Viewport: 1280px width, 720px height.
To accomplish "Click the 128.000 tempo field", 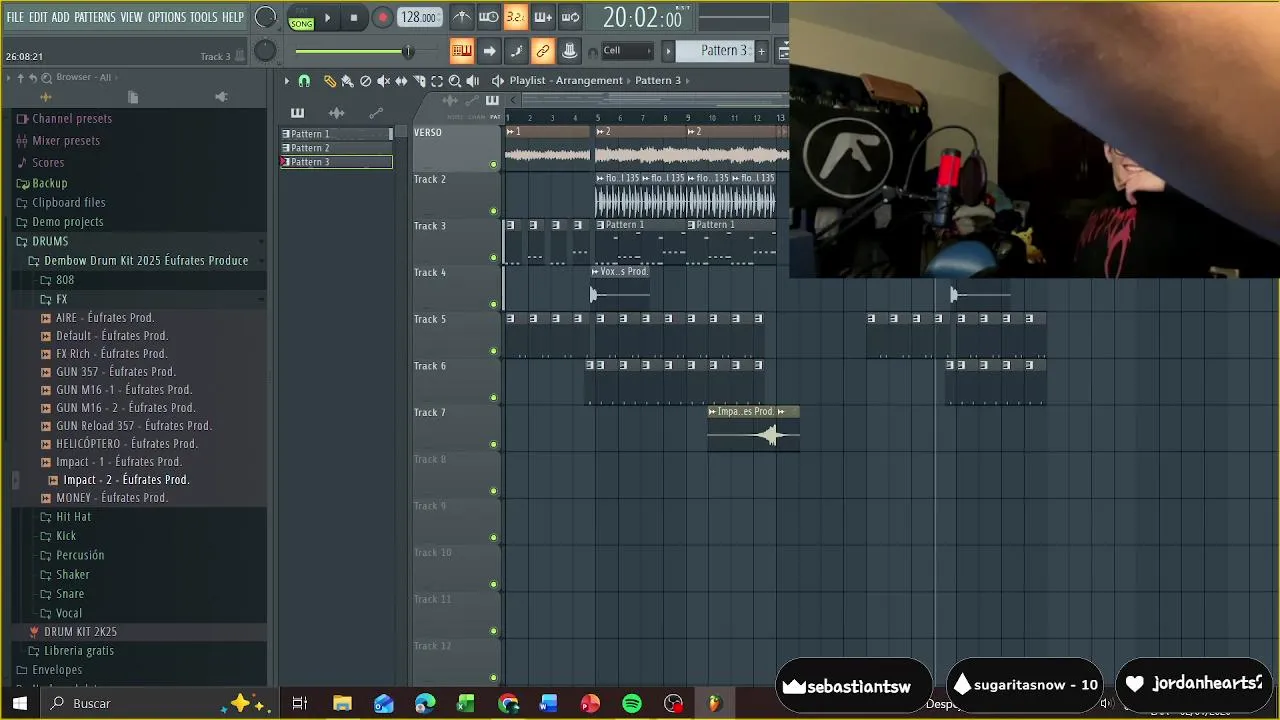I will click(x=419, y=18).
